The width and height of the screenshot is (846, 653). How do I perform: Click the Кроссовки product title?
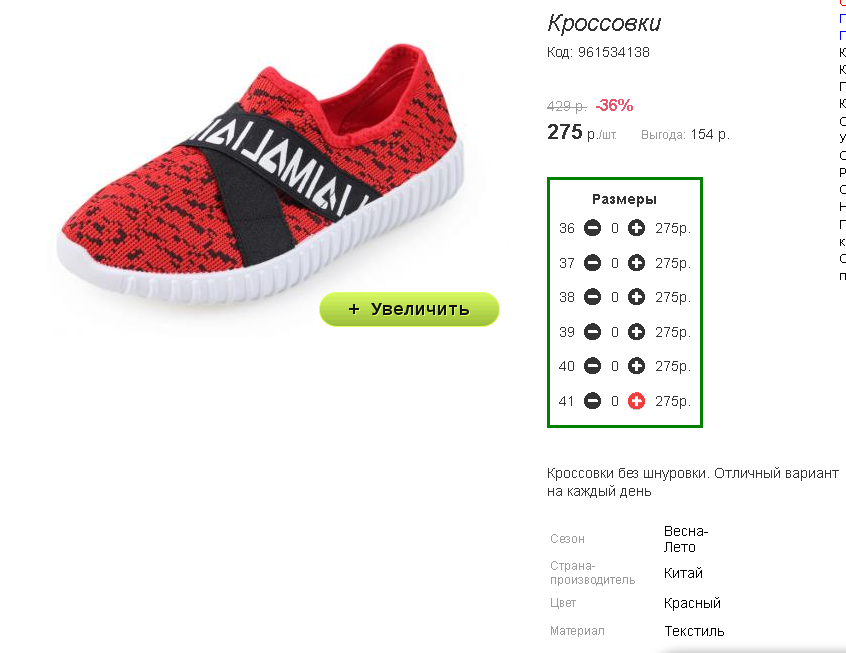[x=604, y=23]
